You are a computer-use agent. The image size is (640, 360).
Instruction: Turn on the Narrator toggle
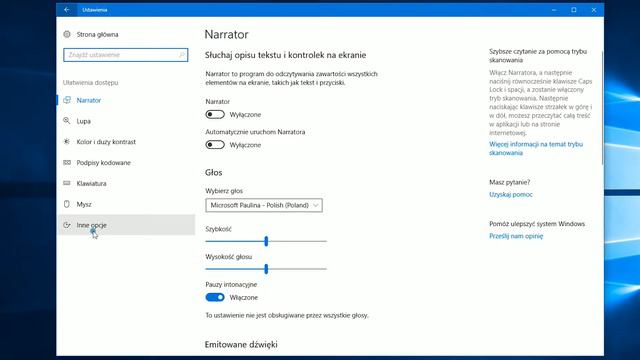tap(215, 114)
